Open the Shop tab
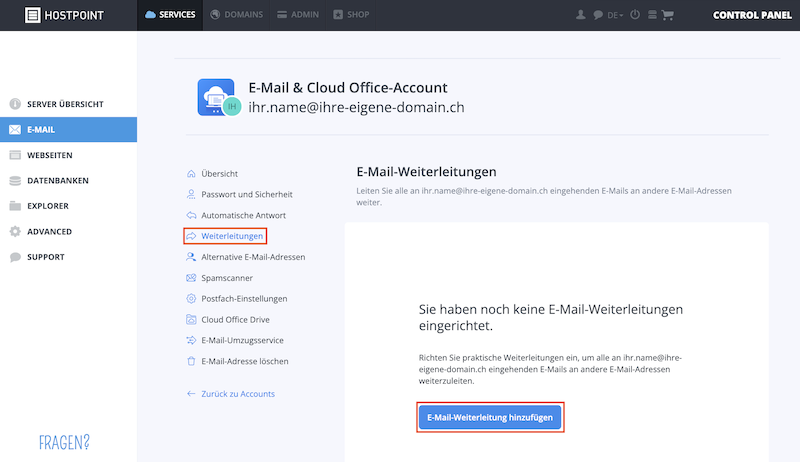This screenshot has width=800, height=462. (351, 15)
